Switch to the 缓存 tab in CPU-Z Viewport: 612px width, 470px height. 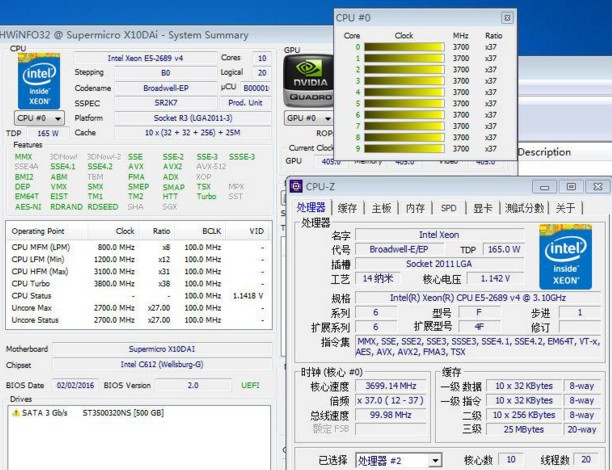(x=347, y=208)
